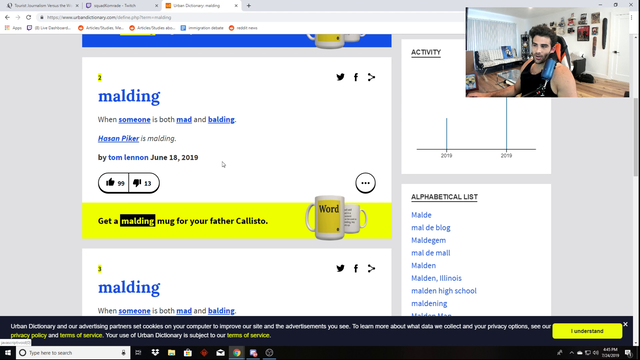Image resolution: width=640 pixels, height=360 pixels.
Task: Open the three-dot options for definition 2
Action: click(365, 183)
